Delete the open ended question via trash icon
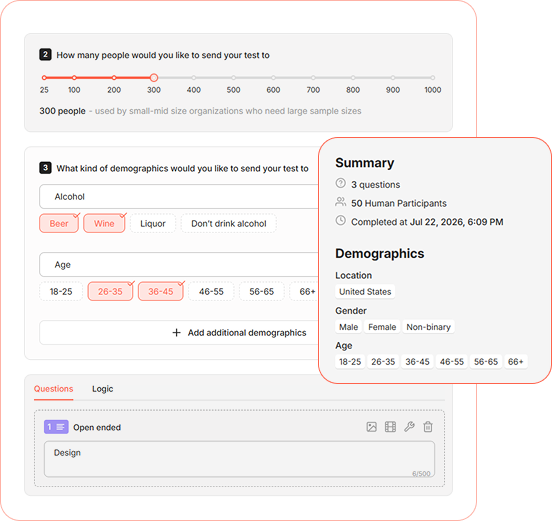552x521 pixels. pyautogui.click(x=428, y=427)
